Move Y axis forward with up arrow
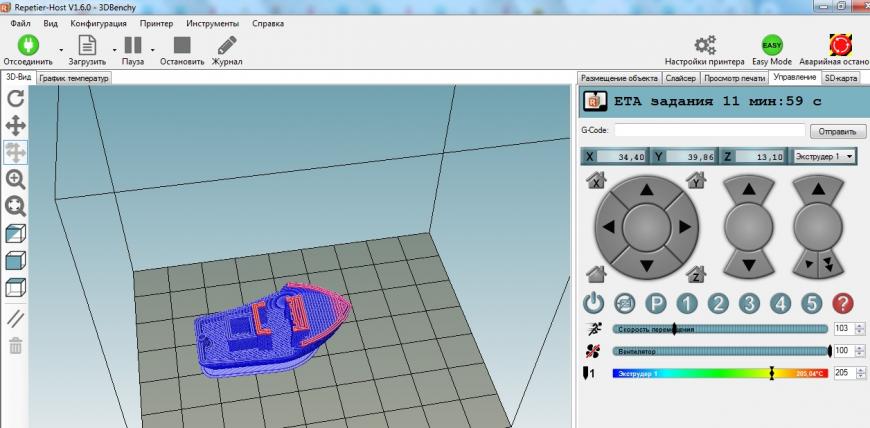870x428 pixels. click(646, 190)
